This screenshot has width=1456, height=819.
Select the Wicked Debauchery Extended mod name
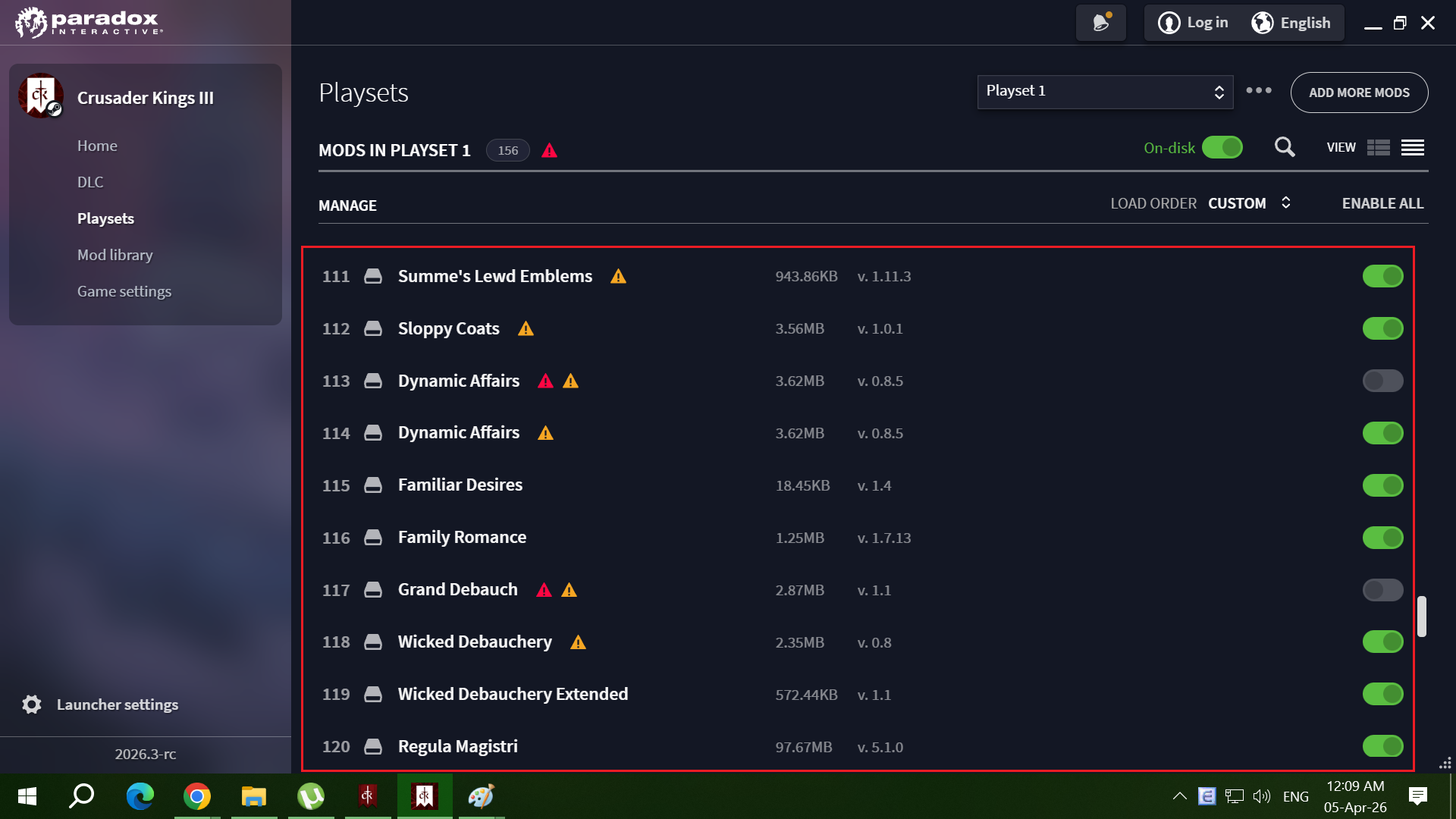pyautogui.click(x=513, y=694)
